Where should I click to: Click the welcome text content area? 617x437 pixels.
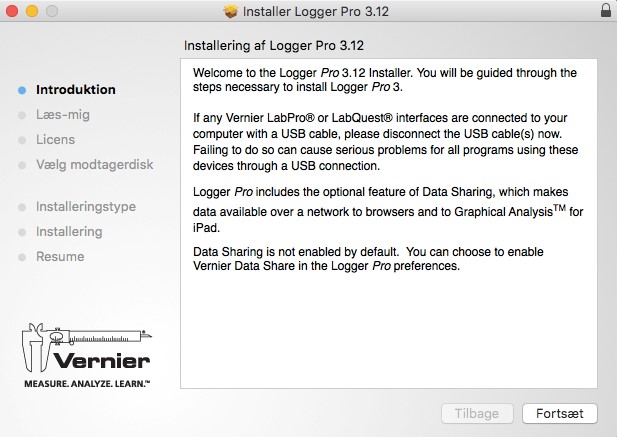click(389, 223)
